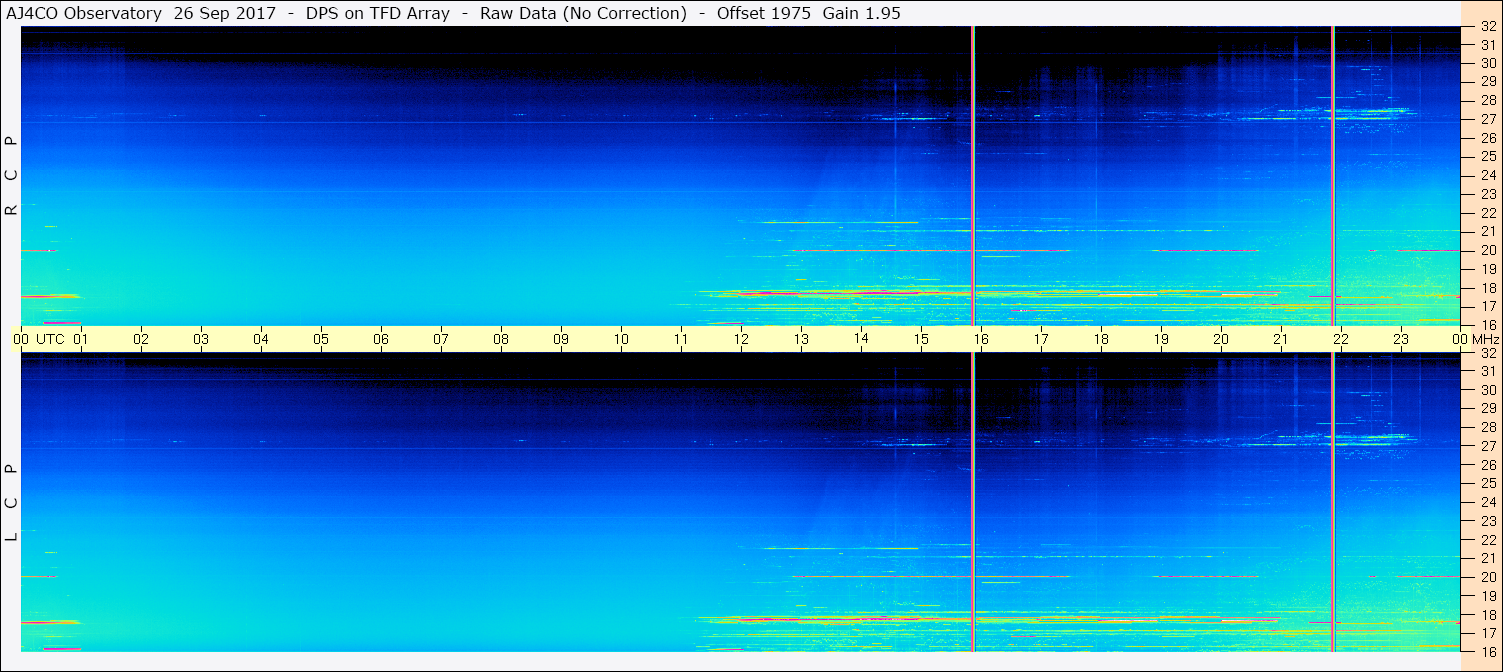Image resolution: width=1503 pixels, height=672 pixels.
Task: Click the 00 UTC time axis label
Action: coord(39,339)
